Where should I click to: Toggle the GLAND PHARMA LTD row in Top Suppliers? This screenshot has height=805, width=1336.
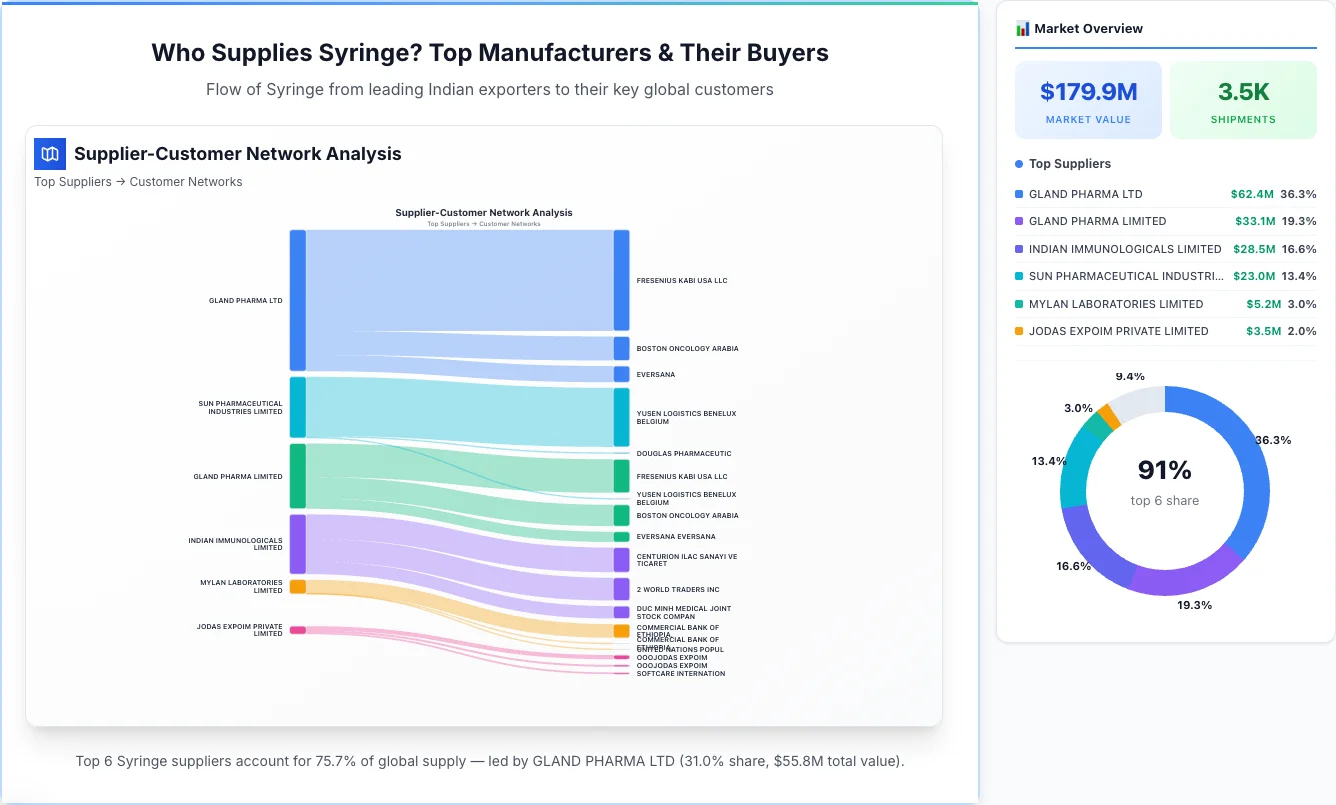pos(1165,194)
